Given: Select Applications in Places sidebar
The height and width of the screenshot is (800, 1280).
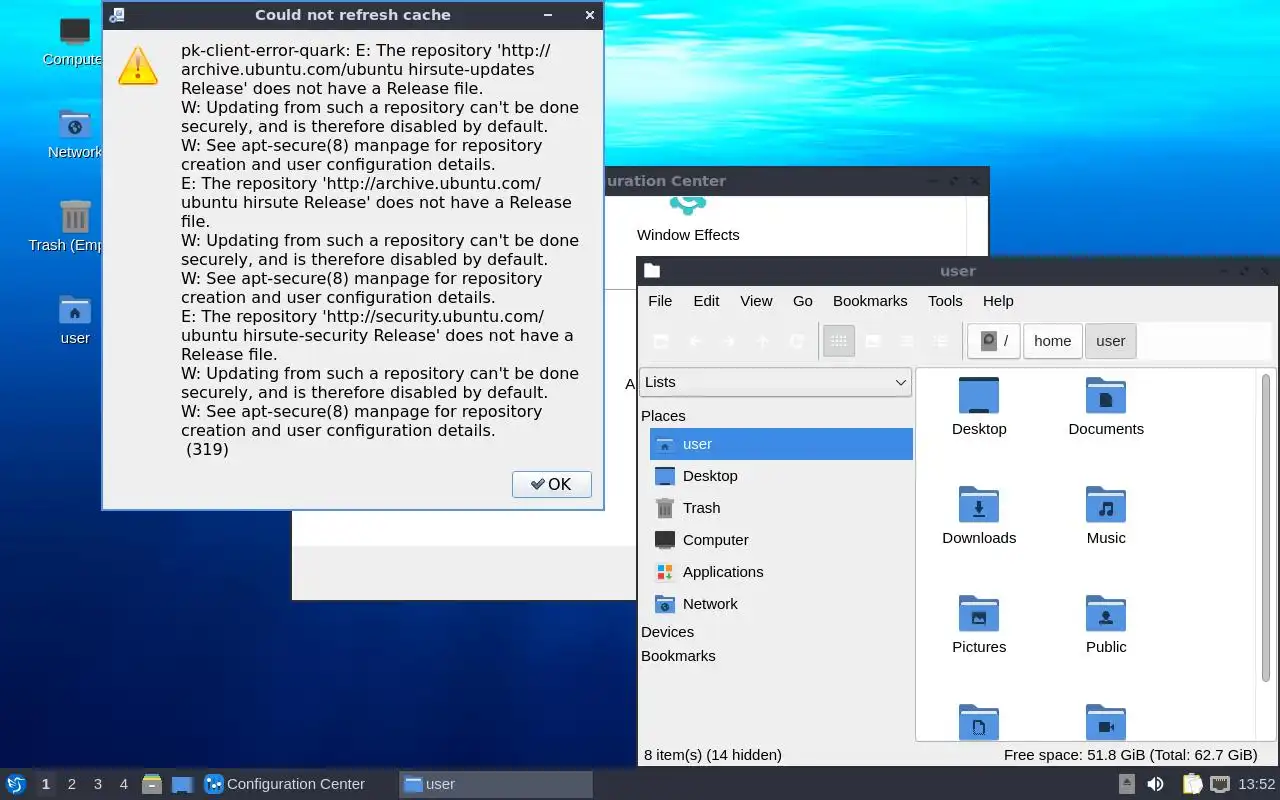Looking at the screenshot, I should 781,572.
